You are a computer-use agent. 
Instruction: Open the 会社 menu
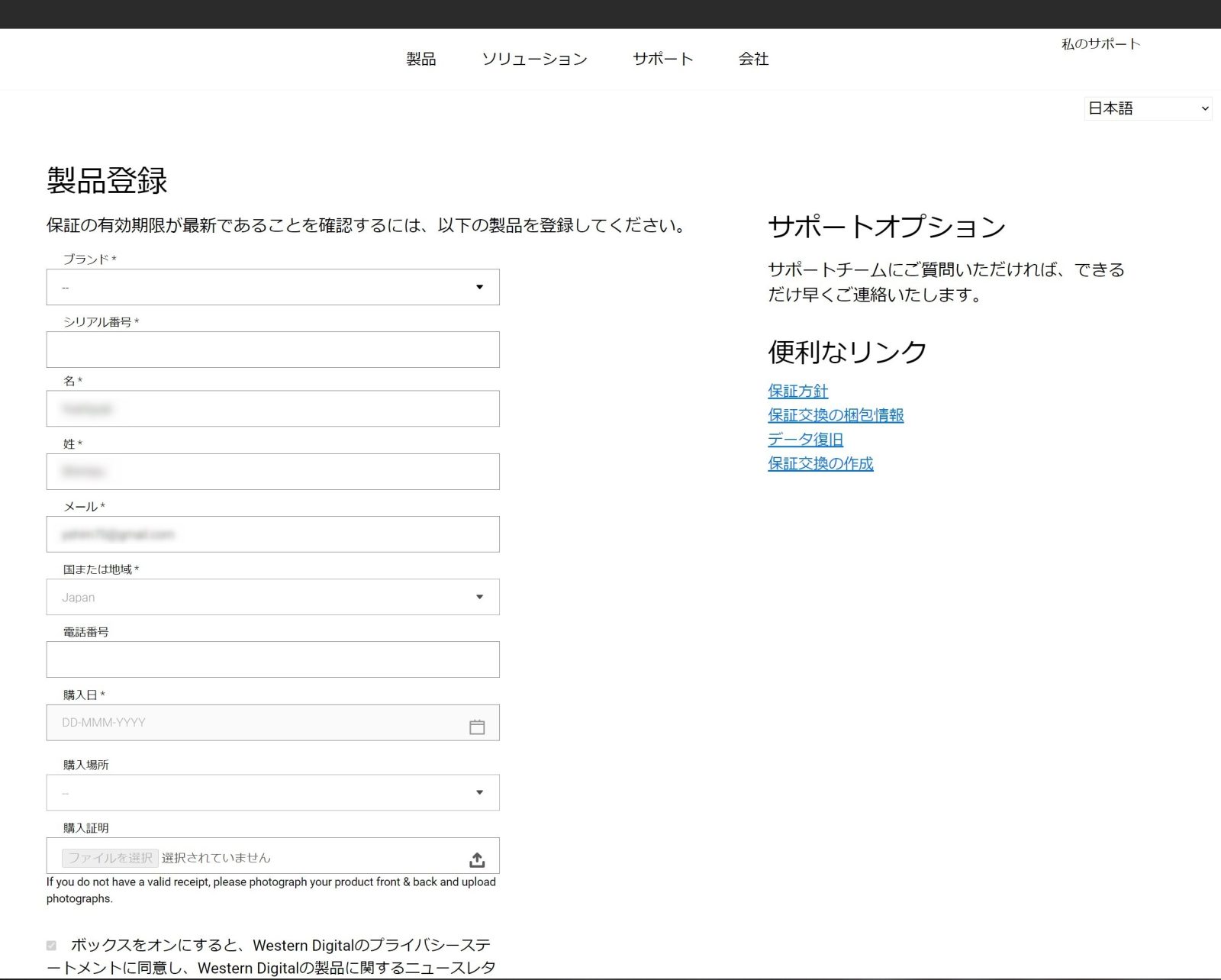coord(753,59)
